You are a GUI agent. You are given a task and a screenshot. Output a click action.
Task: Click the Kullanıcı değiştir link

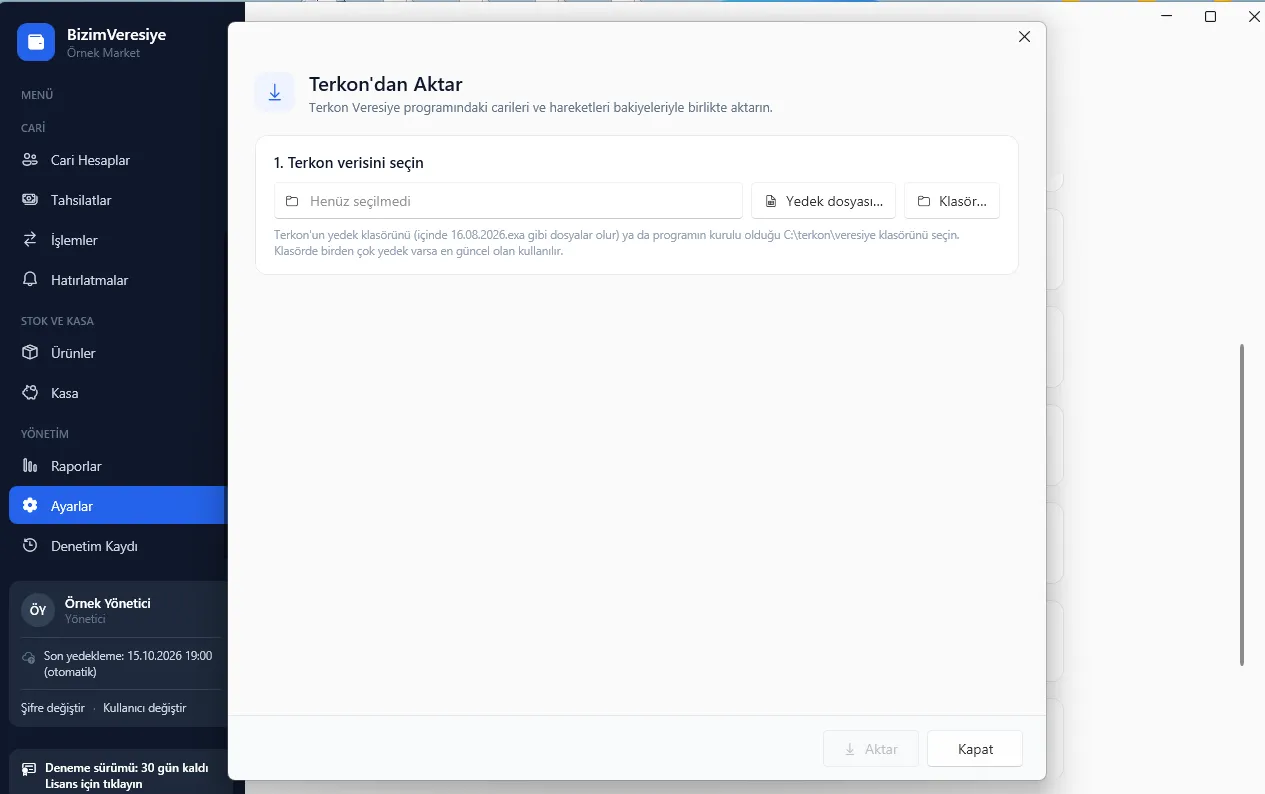(145, 708)
